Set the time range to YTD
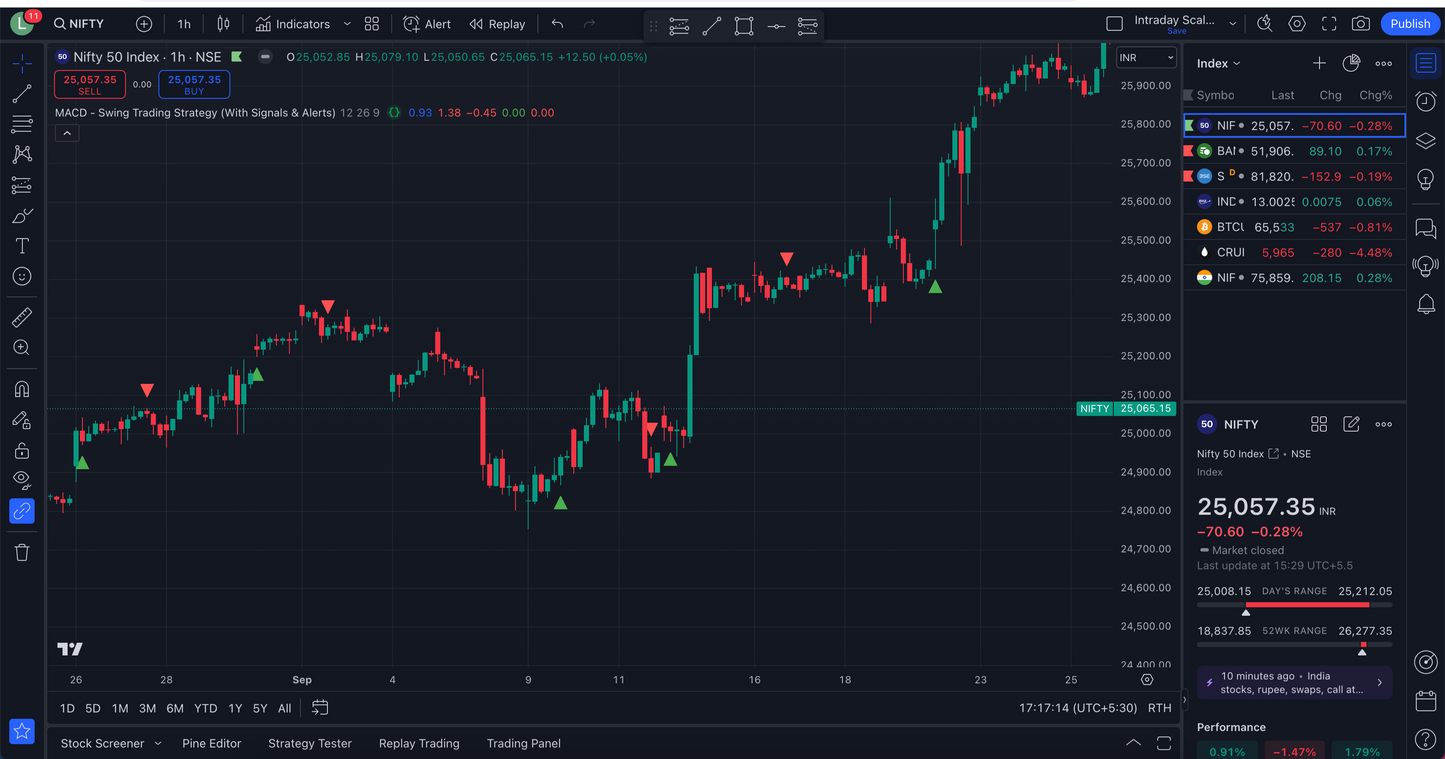This screenshot has height=759, width=1445. point(205,708)
